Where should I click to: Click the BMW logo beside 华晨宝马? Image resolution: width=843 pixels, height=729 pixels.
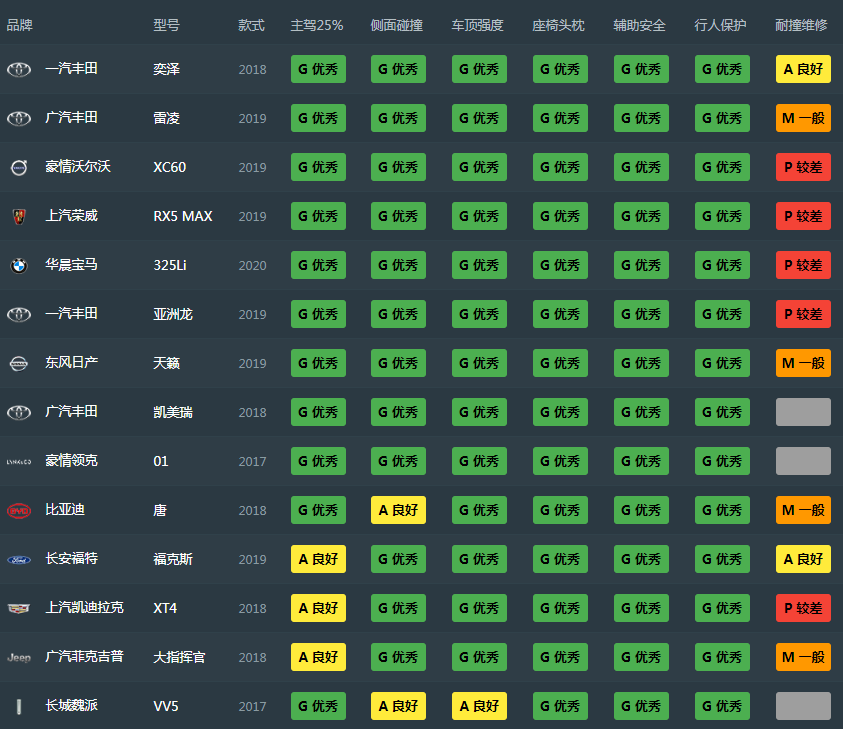[x=19, y=265]
